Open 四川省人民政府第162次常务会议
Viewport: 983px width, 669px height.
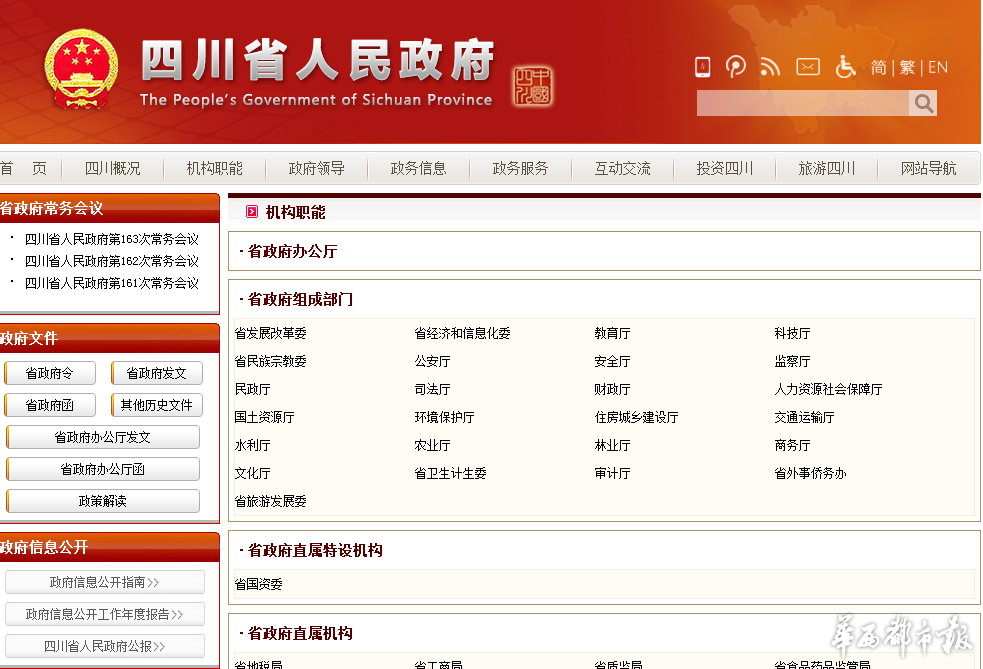[x=112, y=261]
